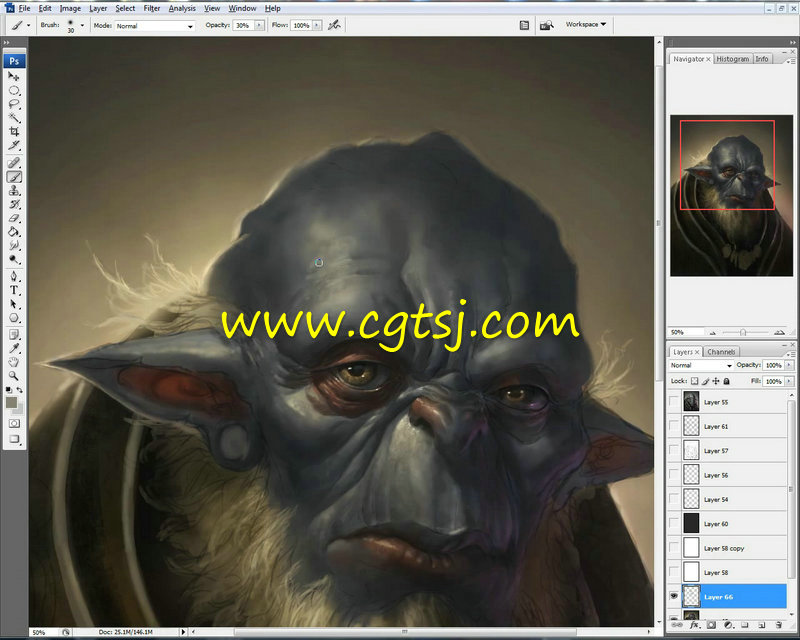Select the Hand tool
This screenshot has width=800, height=640.
click(x=14, y=362)
